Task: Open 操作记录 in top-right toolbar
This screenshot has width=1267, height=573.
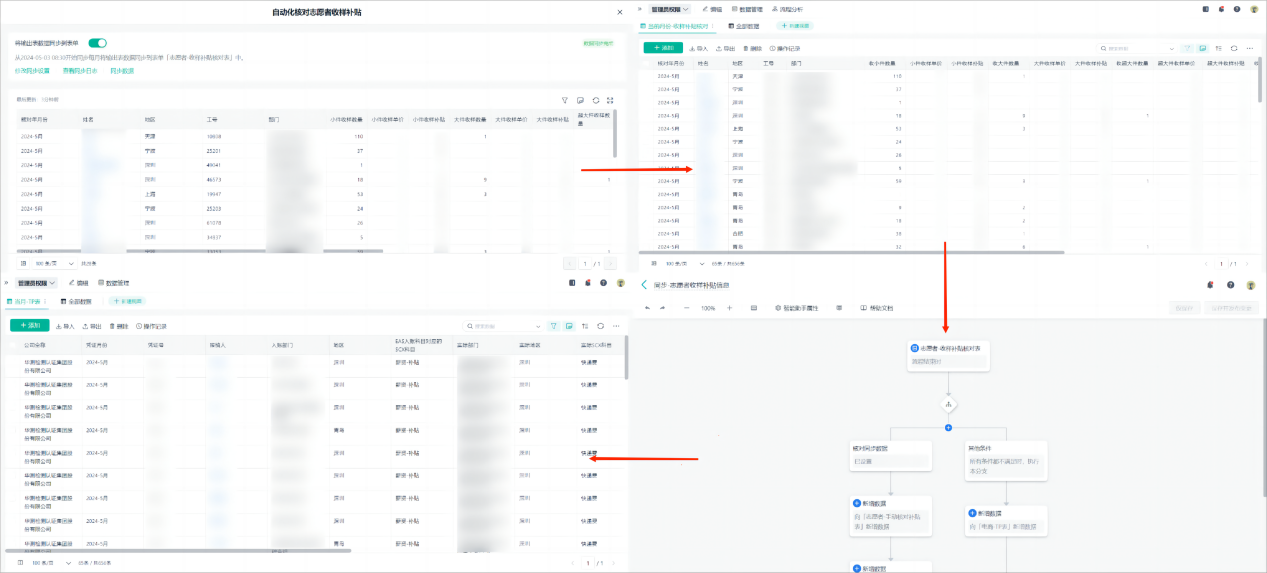Action: [784, 48]
